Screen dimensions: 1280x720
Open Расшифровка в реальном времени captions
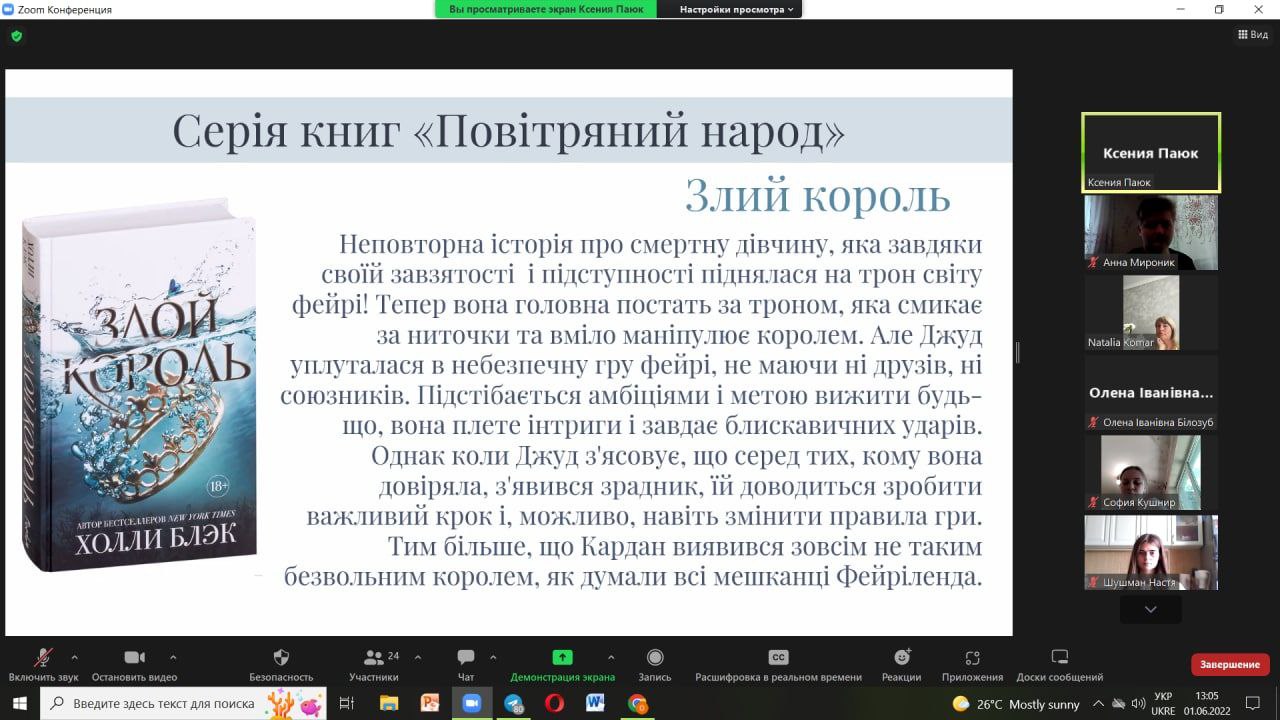click(778, 664)
